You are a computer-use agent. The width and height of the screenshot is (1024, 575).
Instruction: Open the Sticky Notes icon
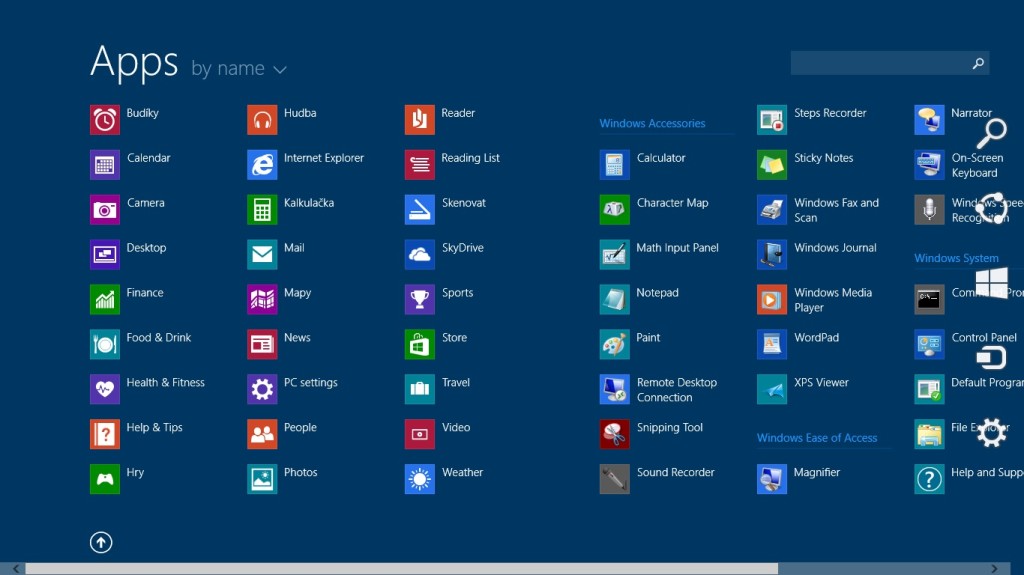tap(772, 165)
